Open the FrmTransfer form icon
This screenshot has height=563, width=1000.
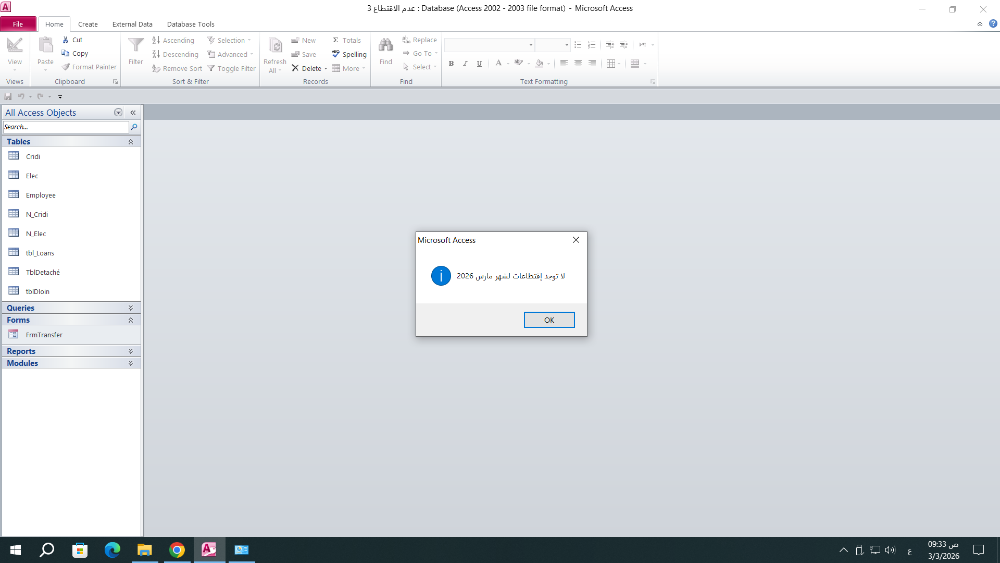click(x=14, y=335)
